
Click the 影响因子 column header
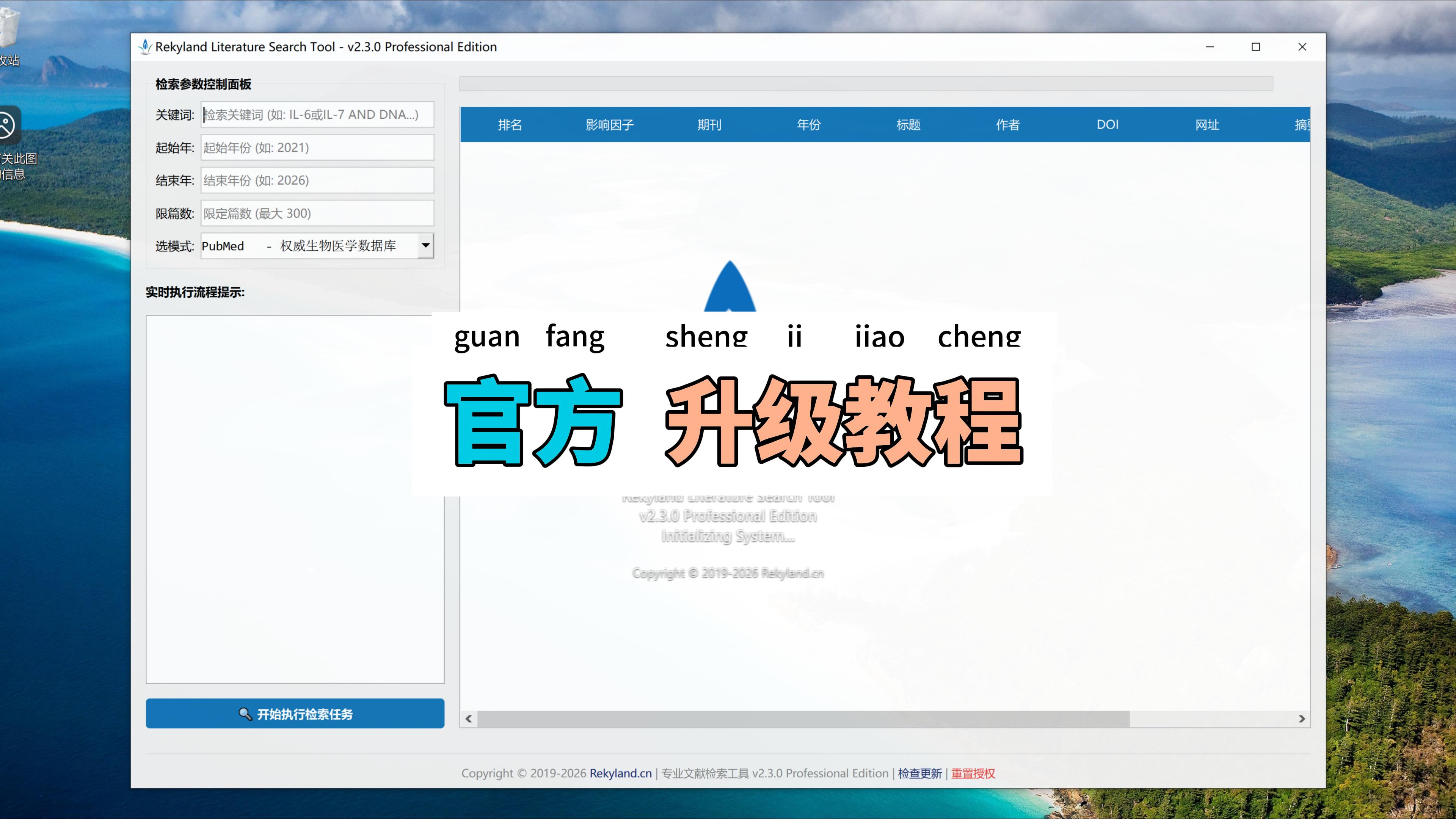[609, 124]
